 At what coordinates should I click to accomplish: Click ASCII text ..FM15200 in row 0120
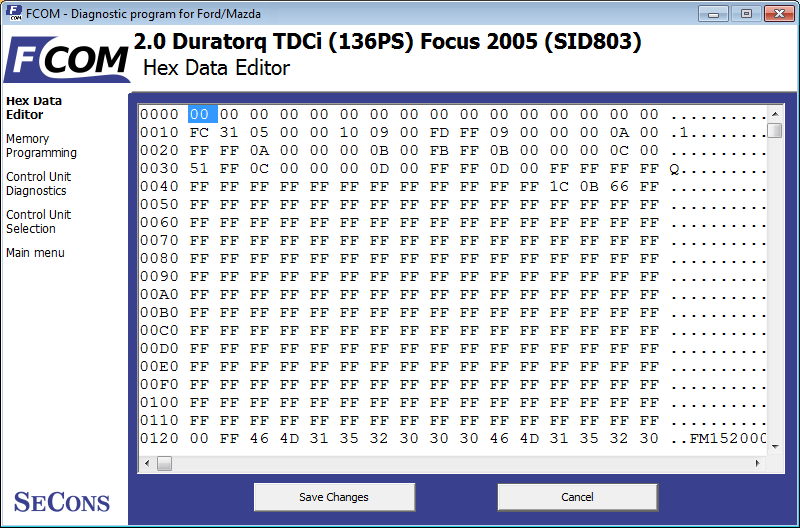pos(718,438)
